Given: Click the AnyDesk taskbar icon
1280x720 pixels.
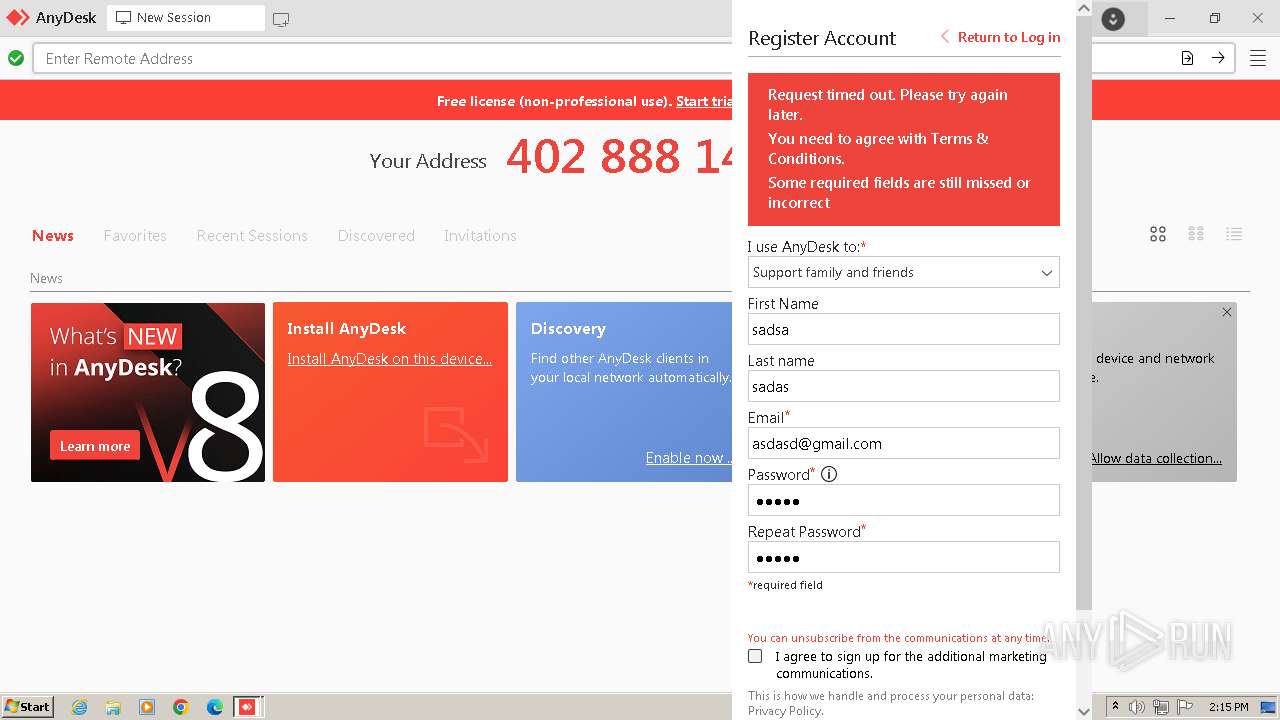Looking at the screenshot, I should (x=247, y=707).
